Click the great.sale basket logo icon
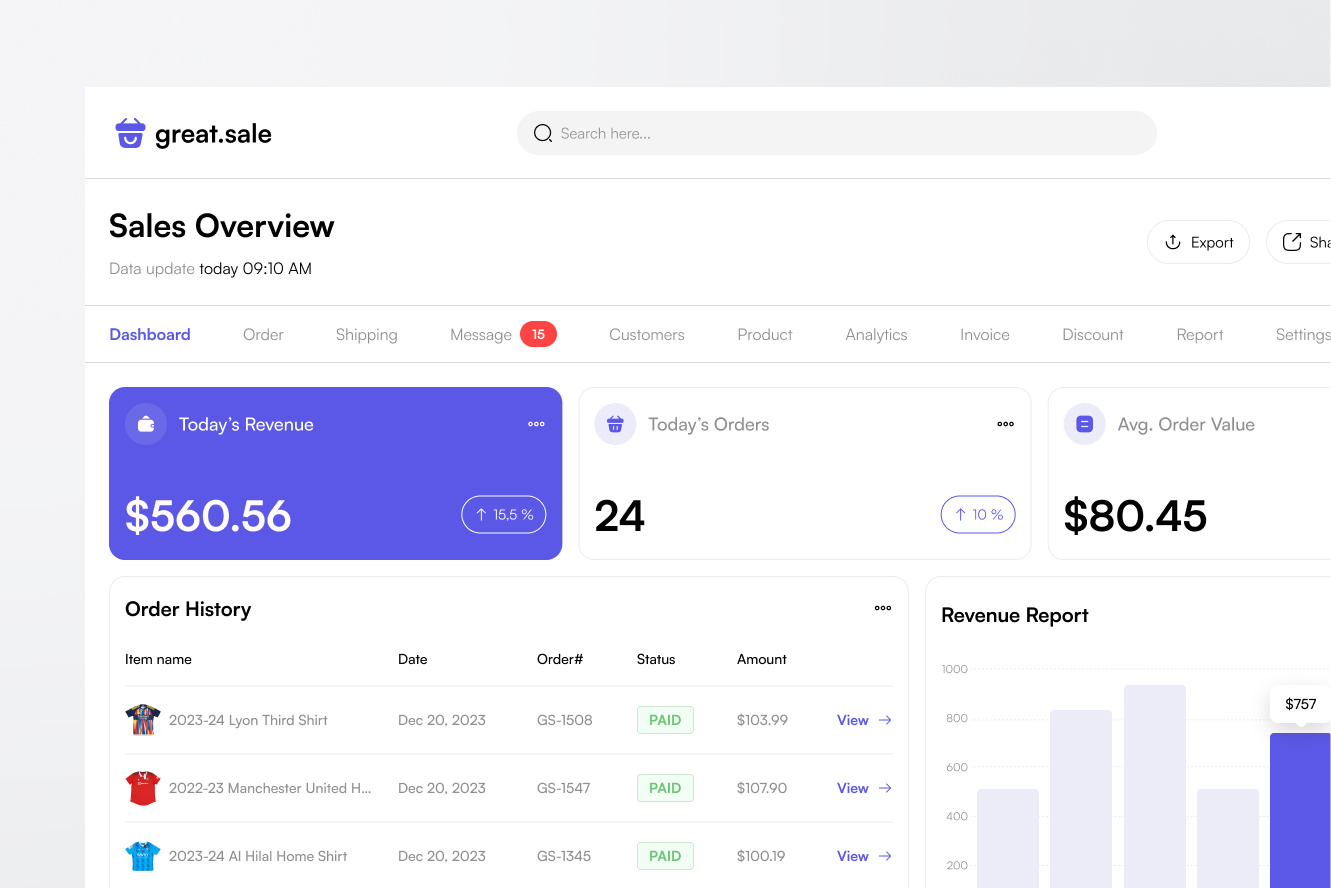This screenshot has width=1331, height=888. coord(129,132)
